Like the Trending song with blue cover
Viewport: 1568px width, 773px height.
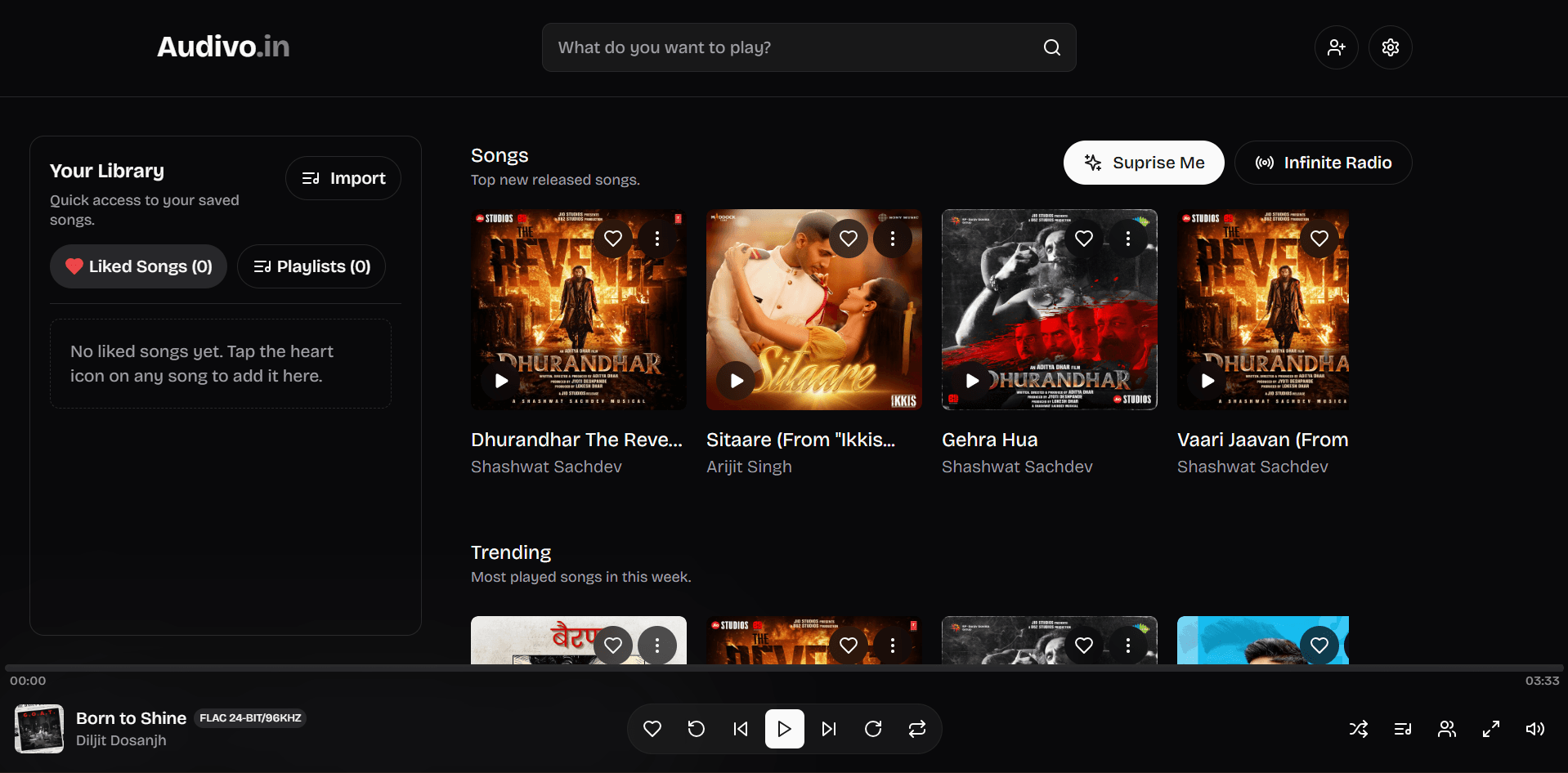[x=1319, y=646]
